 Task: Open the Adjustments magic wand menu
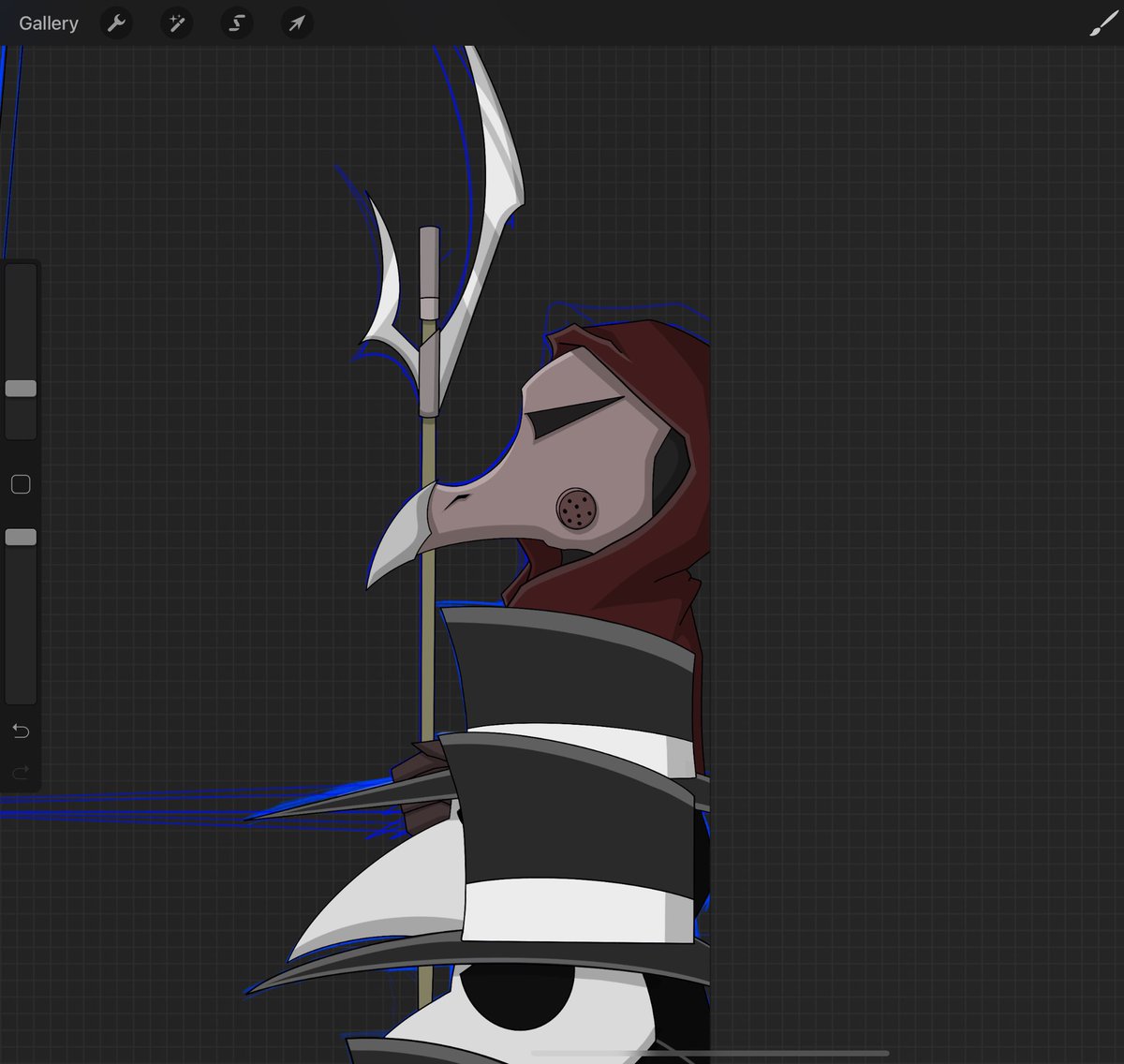pyautogui.click(x=176, y=23)
